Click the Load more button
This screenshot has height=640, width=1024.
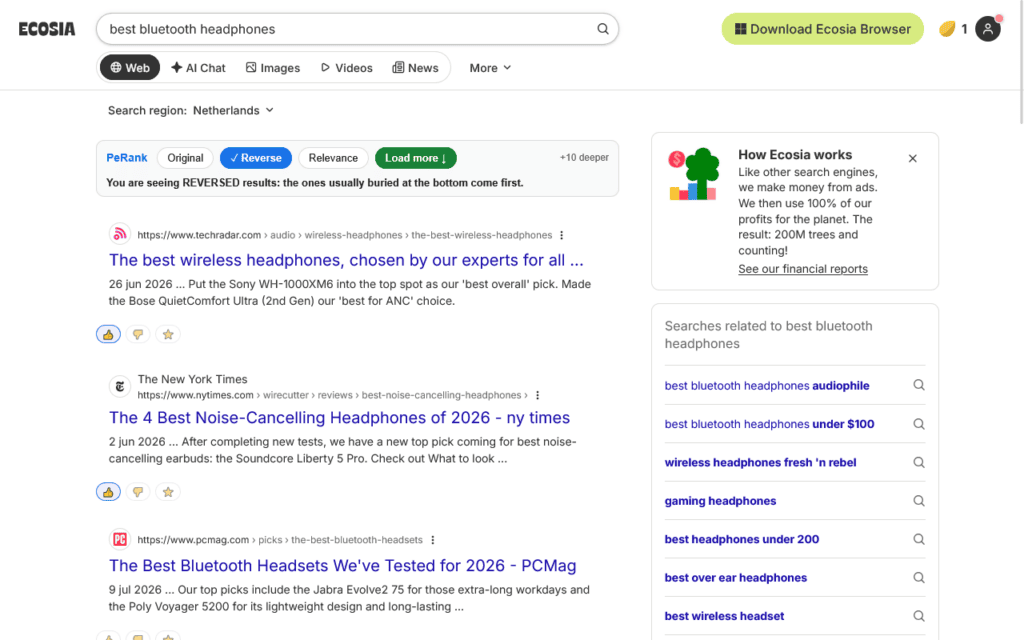coord(416,158)
